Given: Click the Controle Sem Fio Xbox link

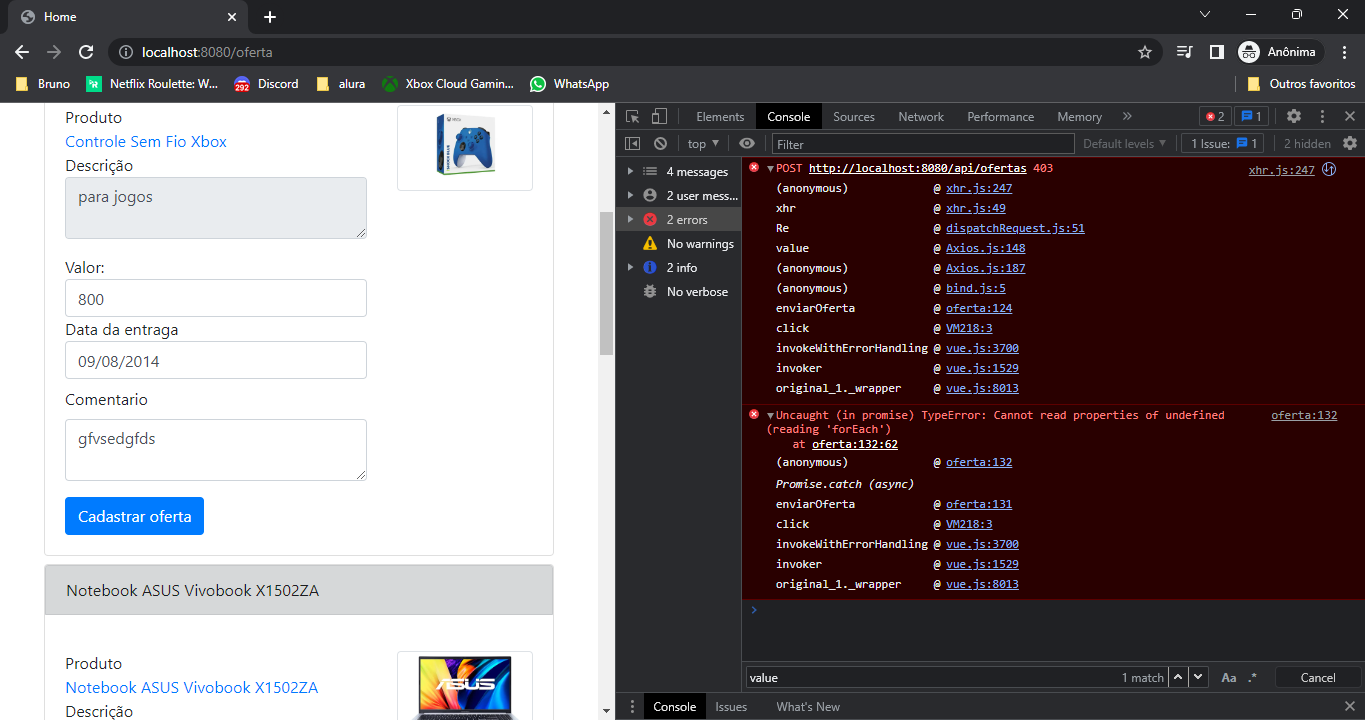Looking at the screenshot, I should [x=146, y=142].
